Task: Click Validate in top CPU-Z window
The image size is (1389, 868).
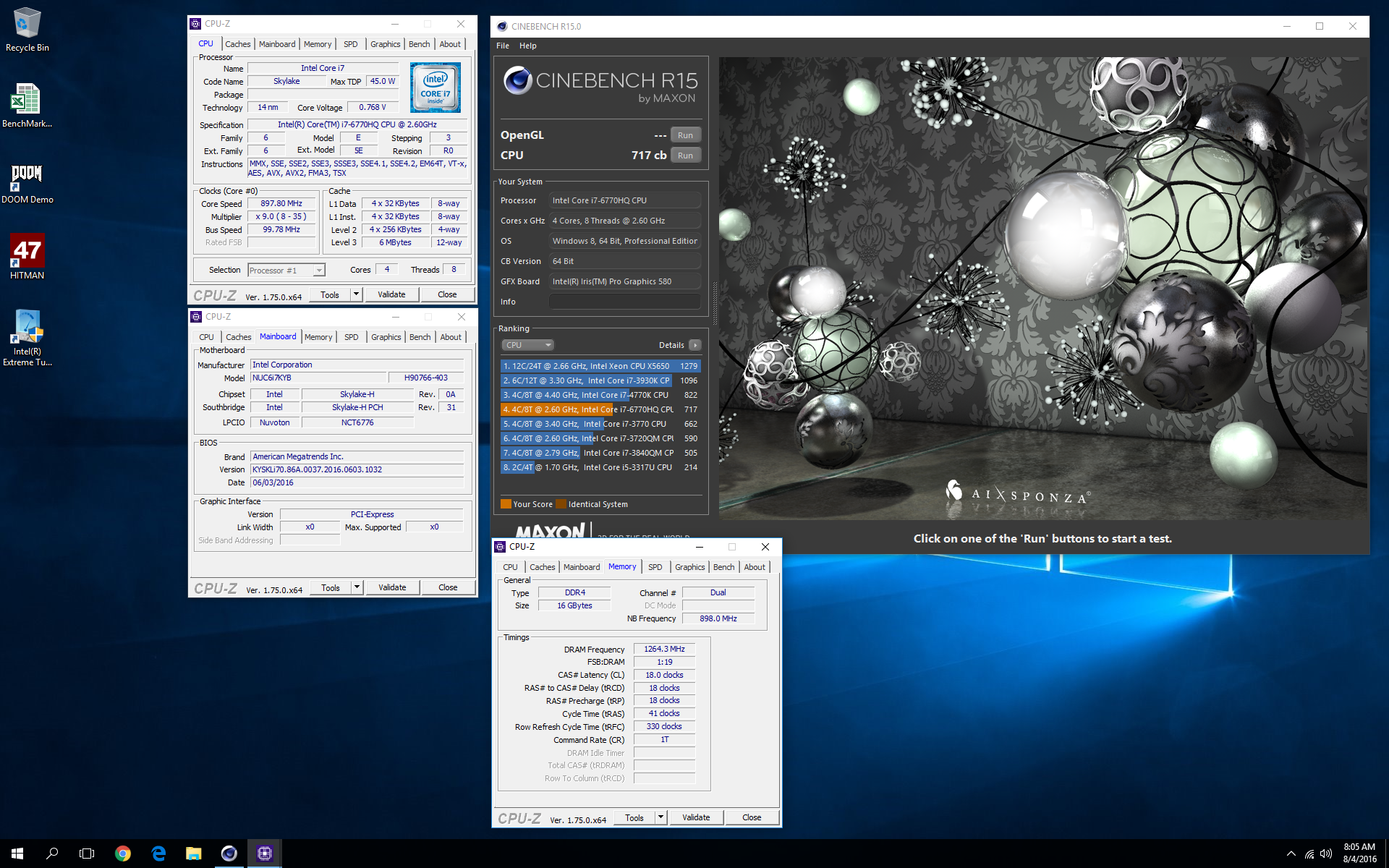Action: pos(391,294)
